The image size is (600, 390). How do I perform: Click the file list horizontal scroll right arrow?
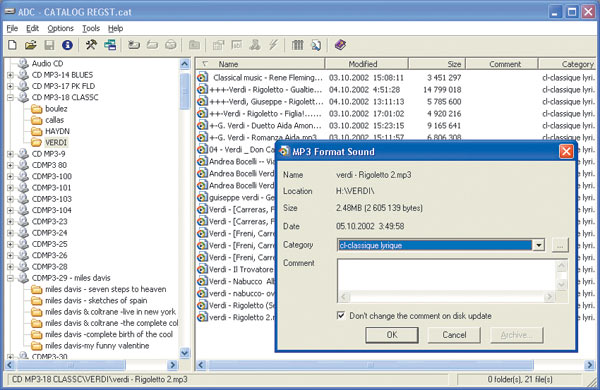[x=590, y=365]
